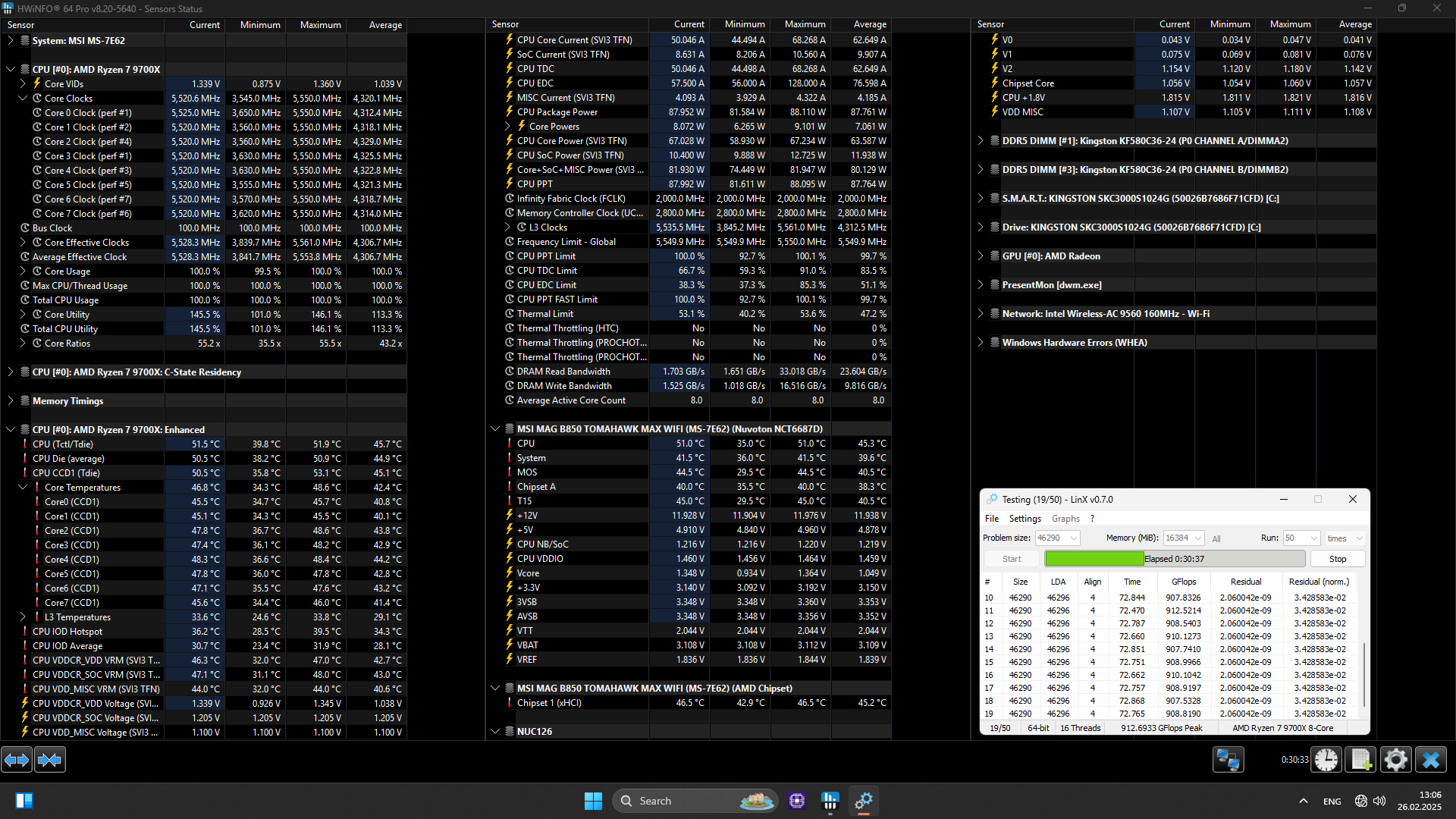
Task: Open LinX File menu
Action: coord(991,519)
